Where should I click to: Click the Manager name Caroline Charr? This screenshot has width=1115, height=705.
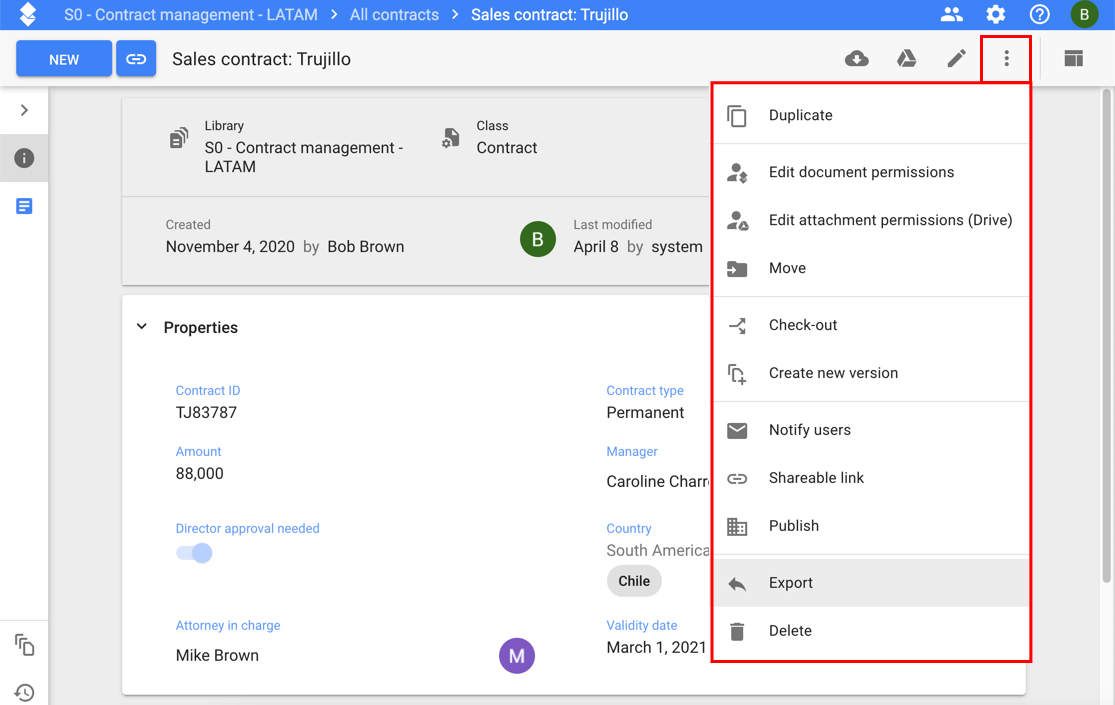tap(658, 482)
